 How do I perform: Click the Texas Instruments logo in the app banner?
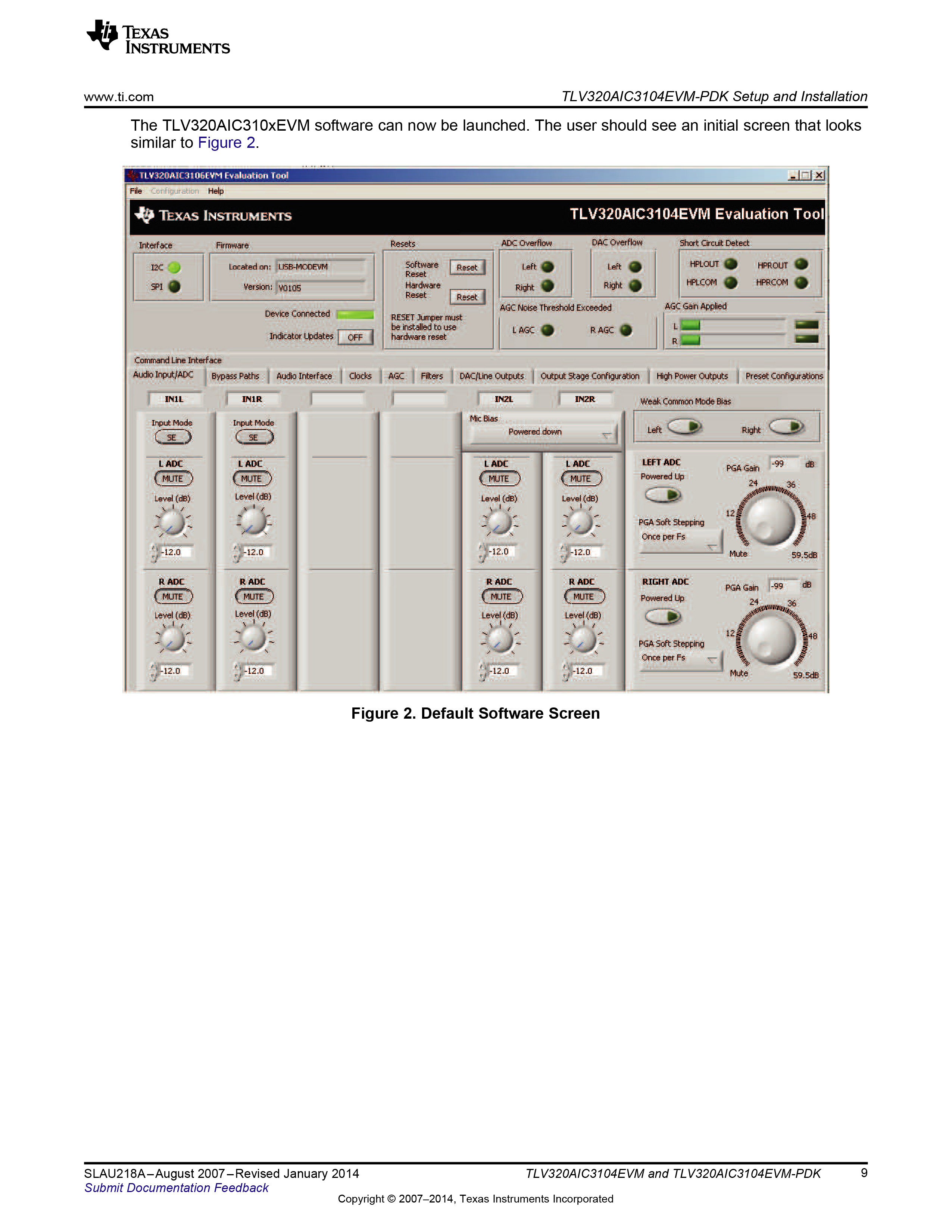click(213, 215)
